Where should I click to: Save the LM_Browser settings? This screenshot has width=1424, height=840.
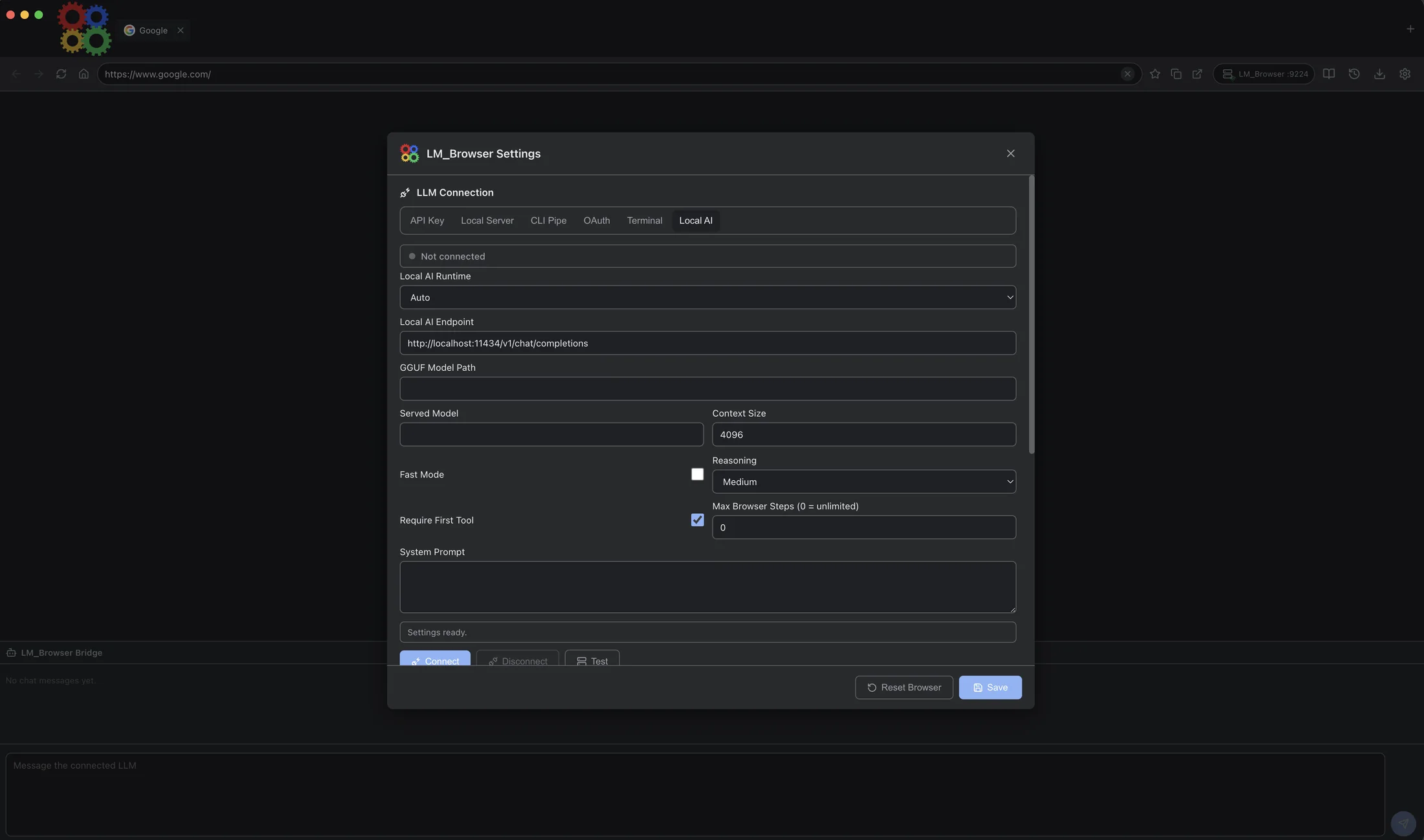pyautogui.click(x=990, y=687)
